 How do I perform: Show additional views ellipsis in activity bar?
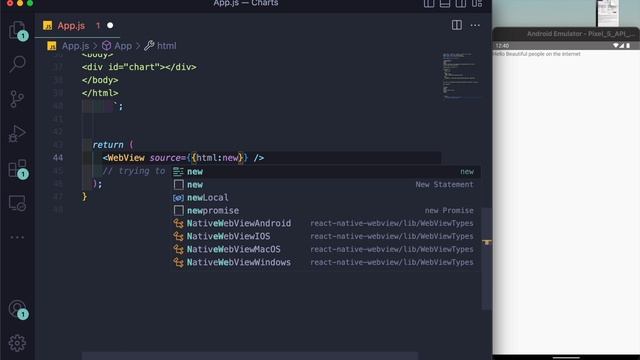[17, 237]
